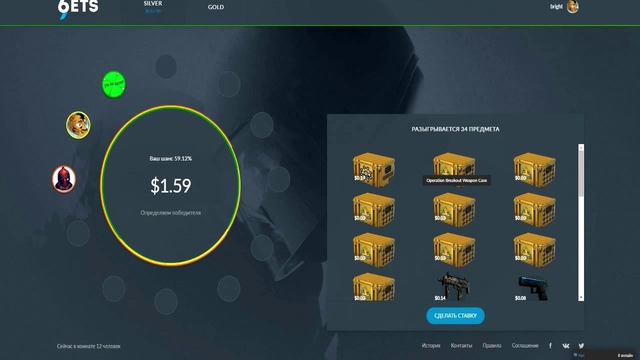Open the Правила link
640x360 pixels.
[x=492, y=346]
